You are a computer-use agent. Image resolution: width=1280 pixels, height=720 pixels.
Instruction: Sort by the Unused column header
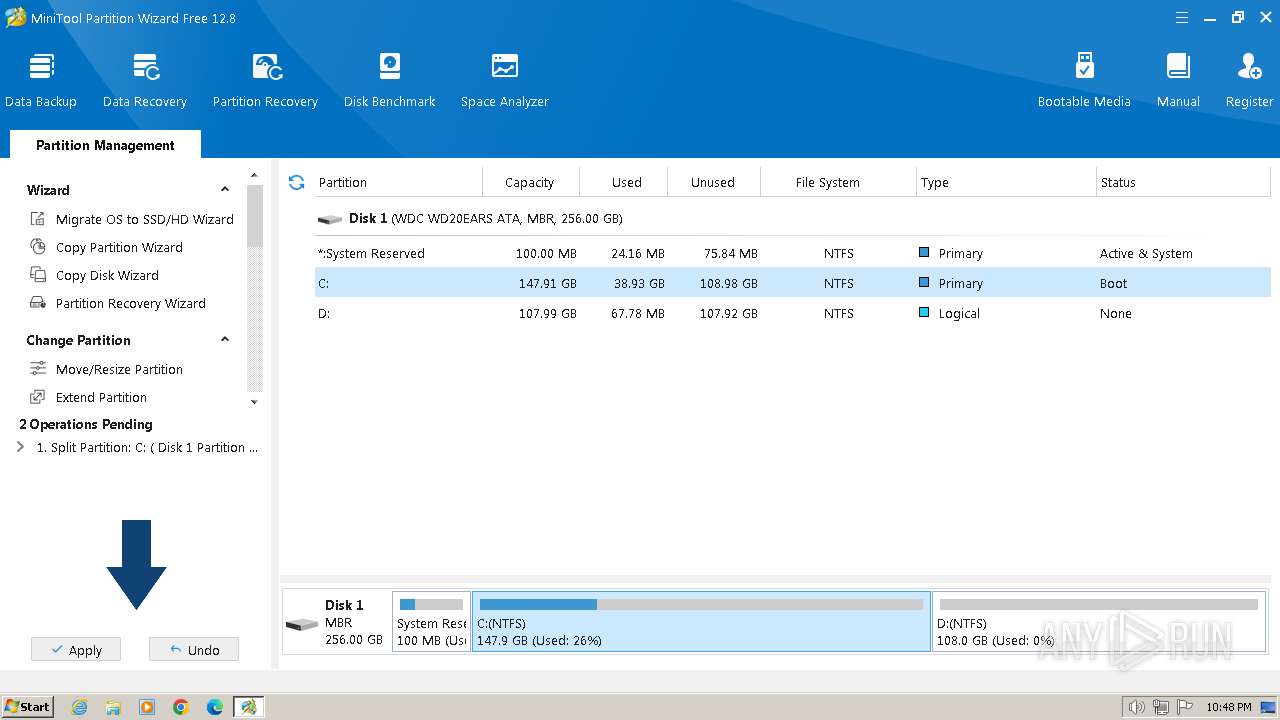[714, 182]
